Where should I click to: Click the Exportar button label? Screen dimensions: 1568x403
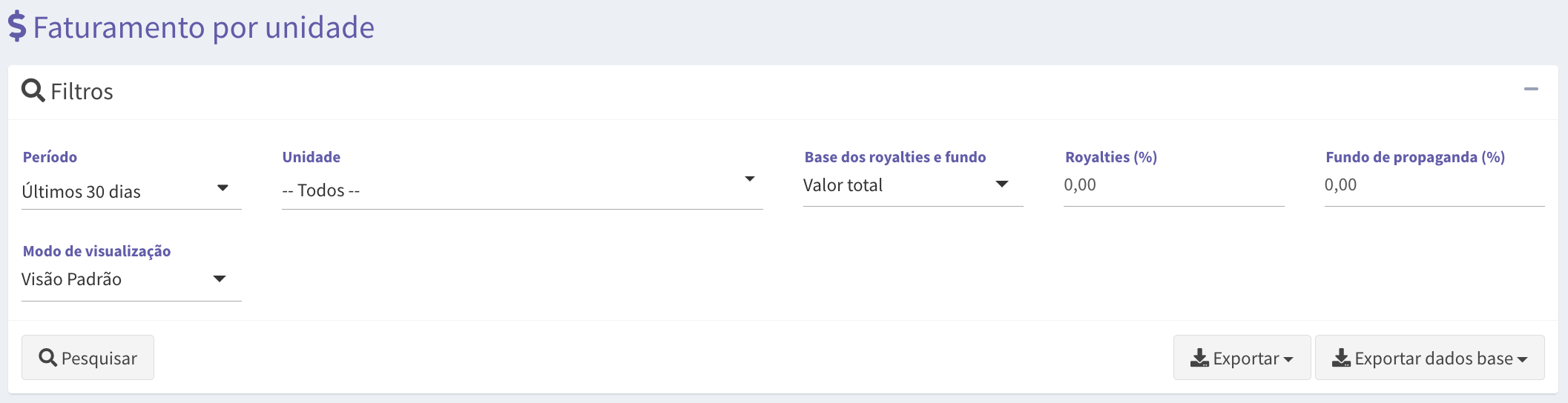coord(1246,359)
